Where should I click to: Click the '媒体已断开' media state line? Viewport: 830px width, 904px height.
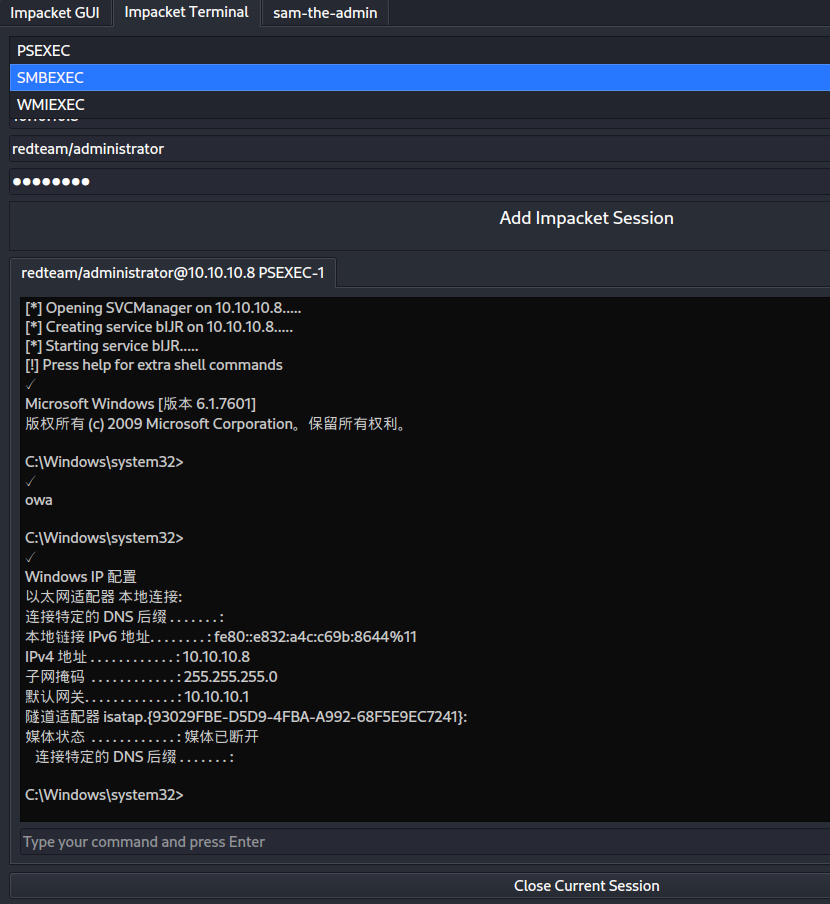142,737
